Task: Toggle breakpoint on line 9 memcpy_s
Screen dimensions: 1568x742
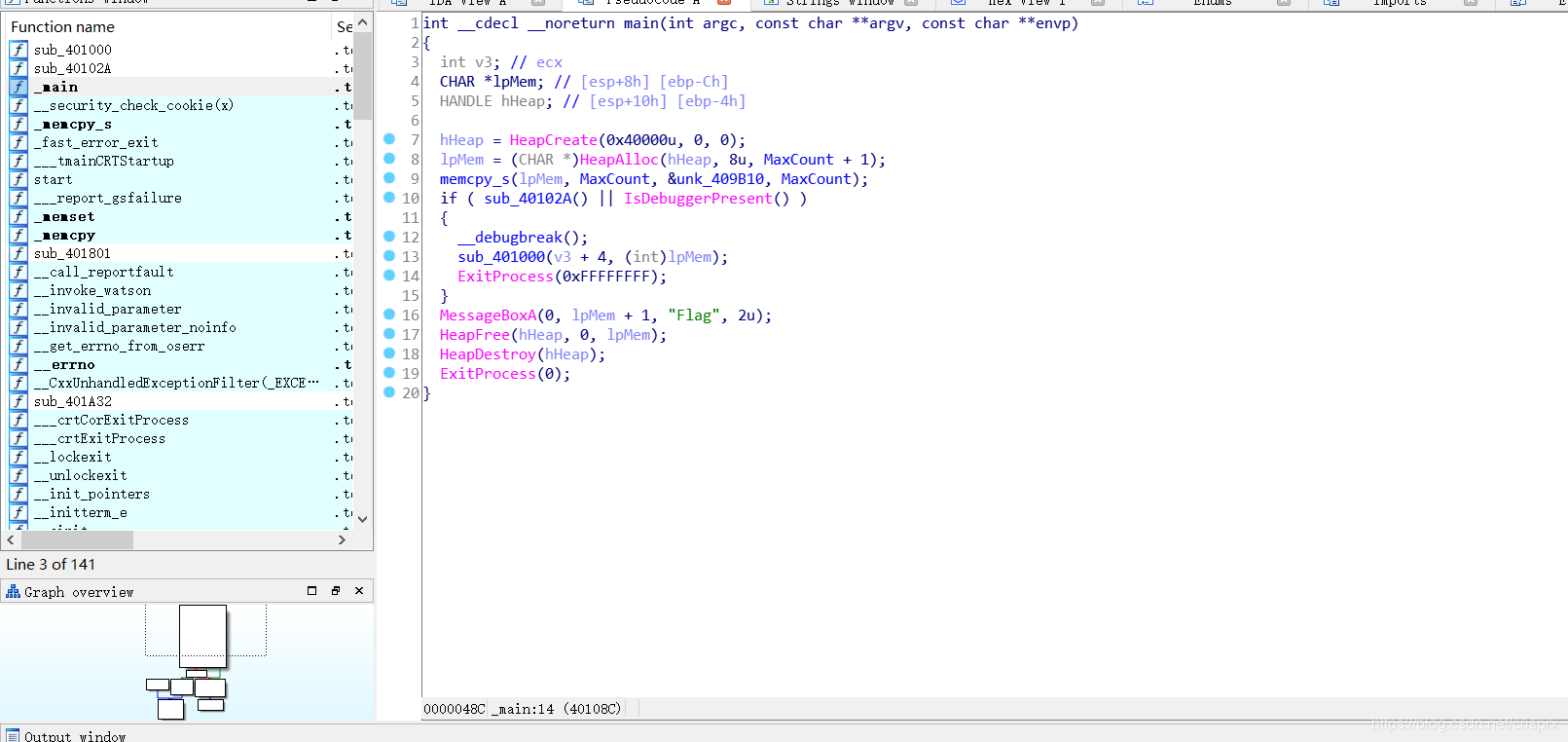Action: click(389, 178)
